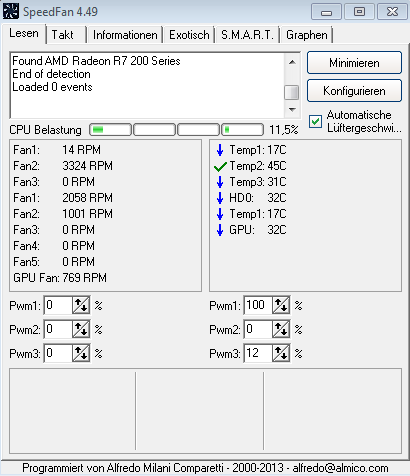Click the second CPU load bar
This screenshot has height=476, width=410.
[x=155, y=130]
